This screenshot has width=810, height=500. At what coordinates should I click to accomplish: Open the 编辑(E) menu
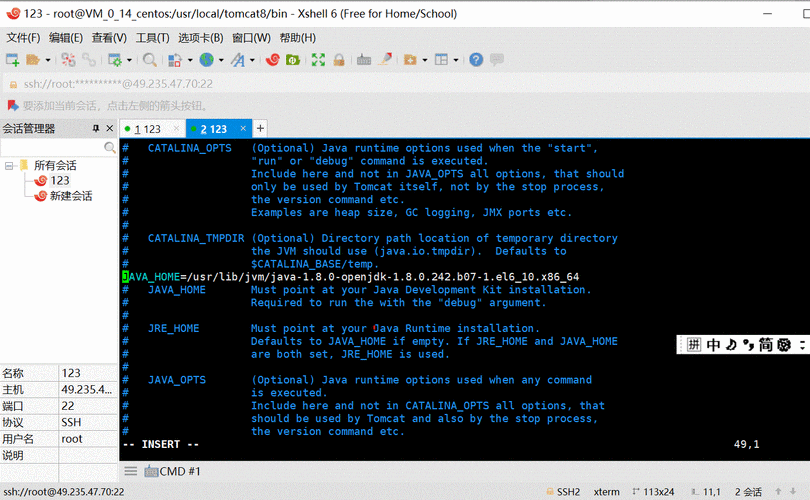[66, 38]
